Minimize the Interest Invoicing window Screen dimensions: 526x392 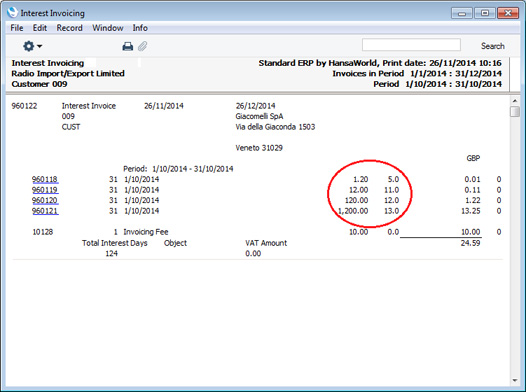point(462,13)
